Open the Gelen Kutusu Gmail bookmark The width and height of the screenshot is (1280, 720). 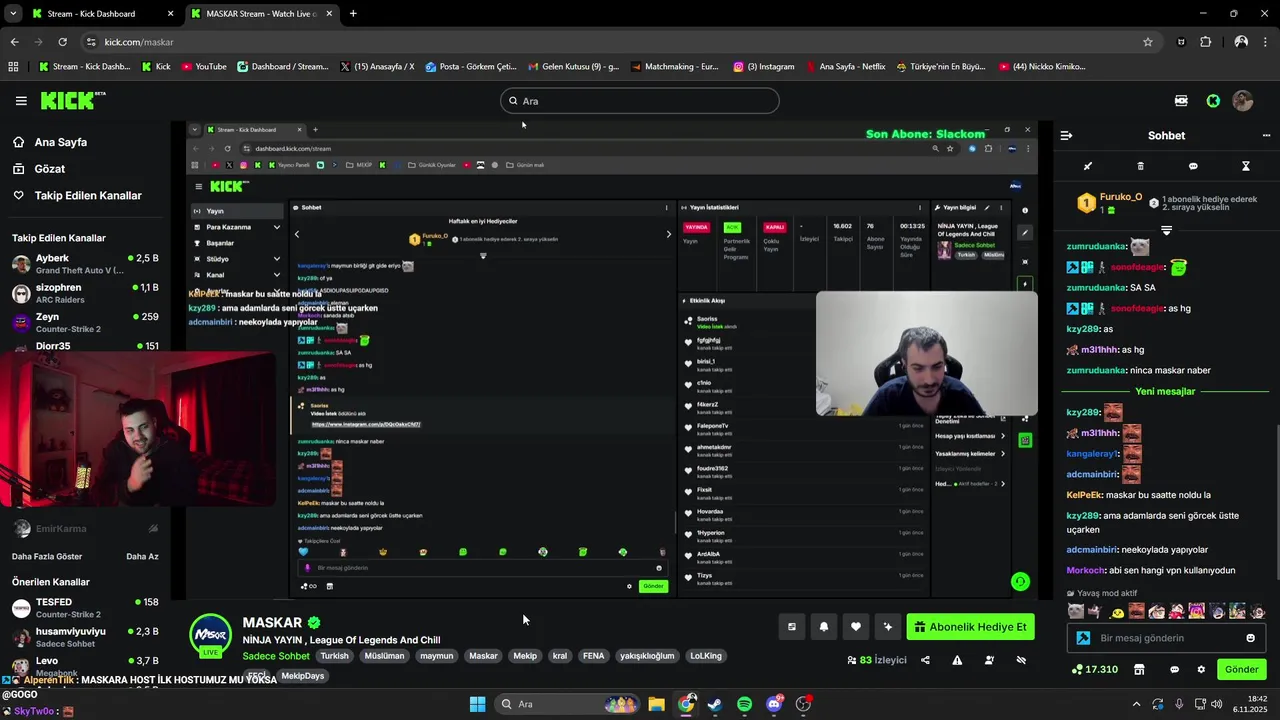click(x=573, y=67)
